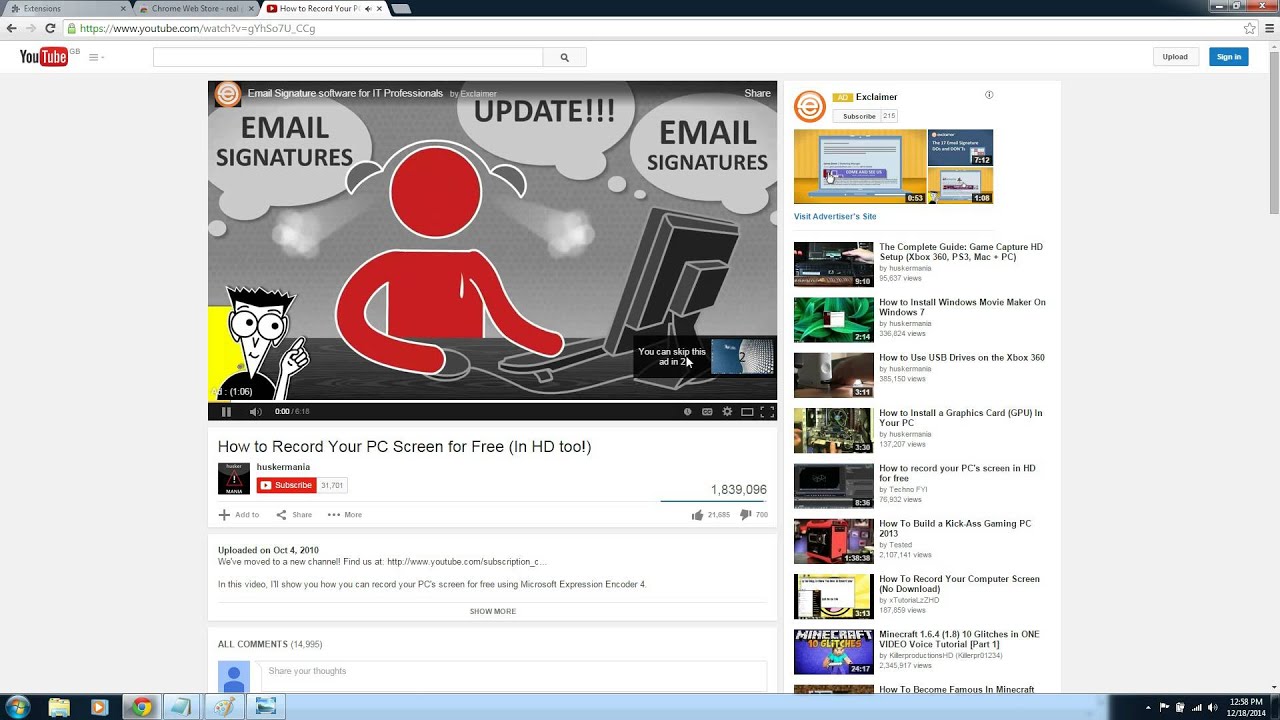Show hidden system tray icons

1148,707
